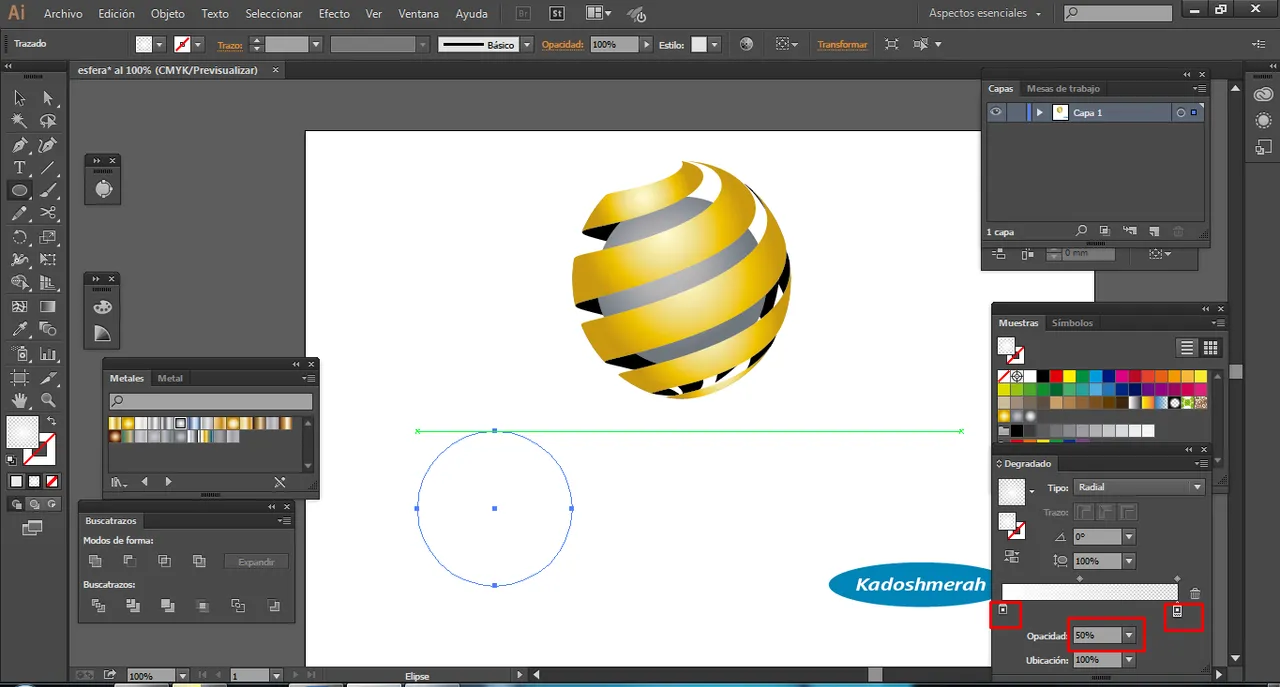This screenshot has width=1280, height=687.
Task: Click the Scissors tool
Action: [48, 213]
